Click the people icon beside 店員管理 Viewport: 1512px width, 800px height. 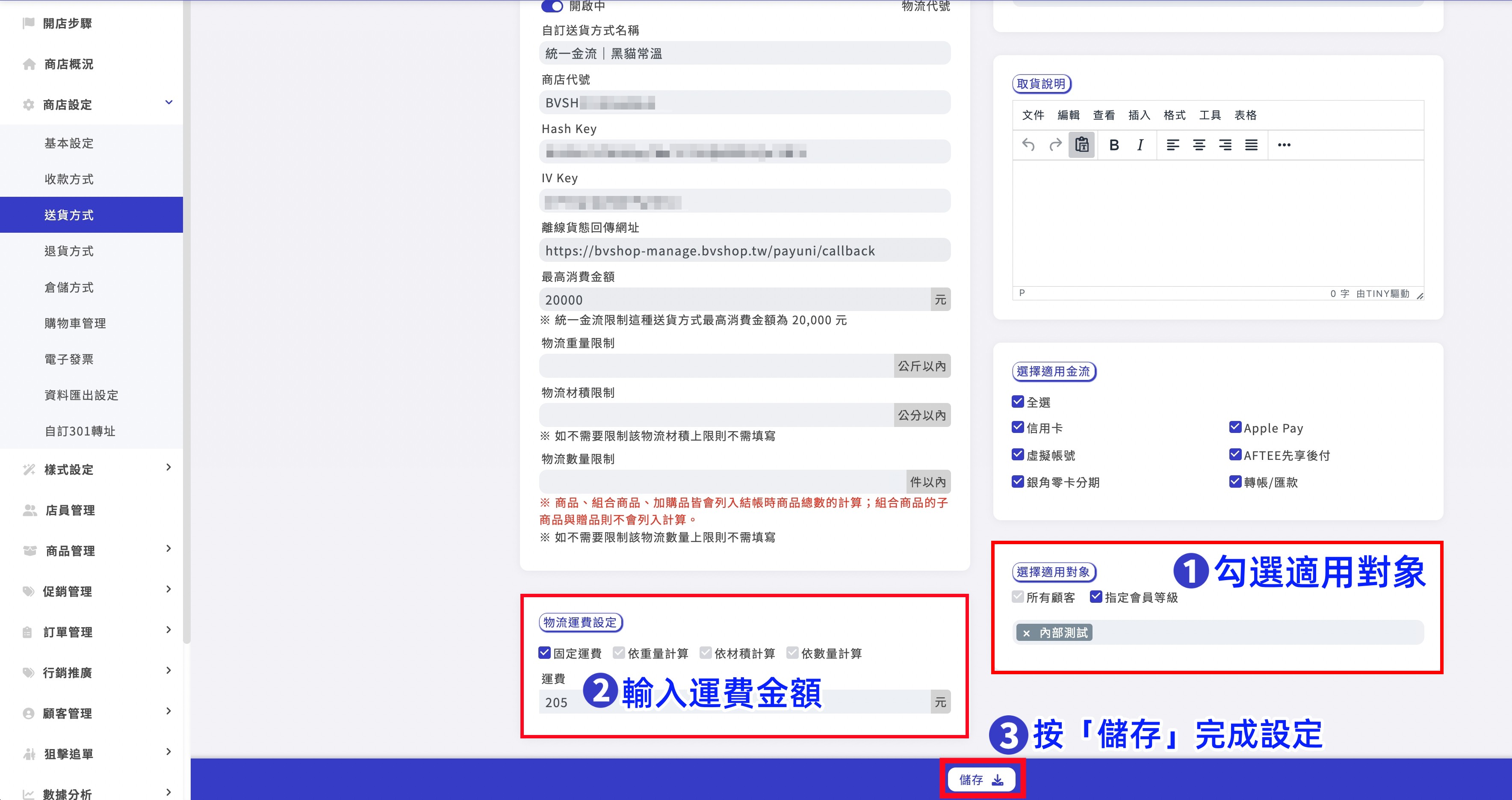click(30, 510)
